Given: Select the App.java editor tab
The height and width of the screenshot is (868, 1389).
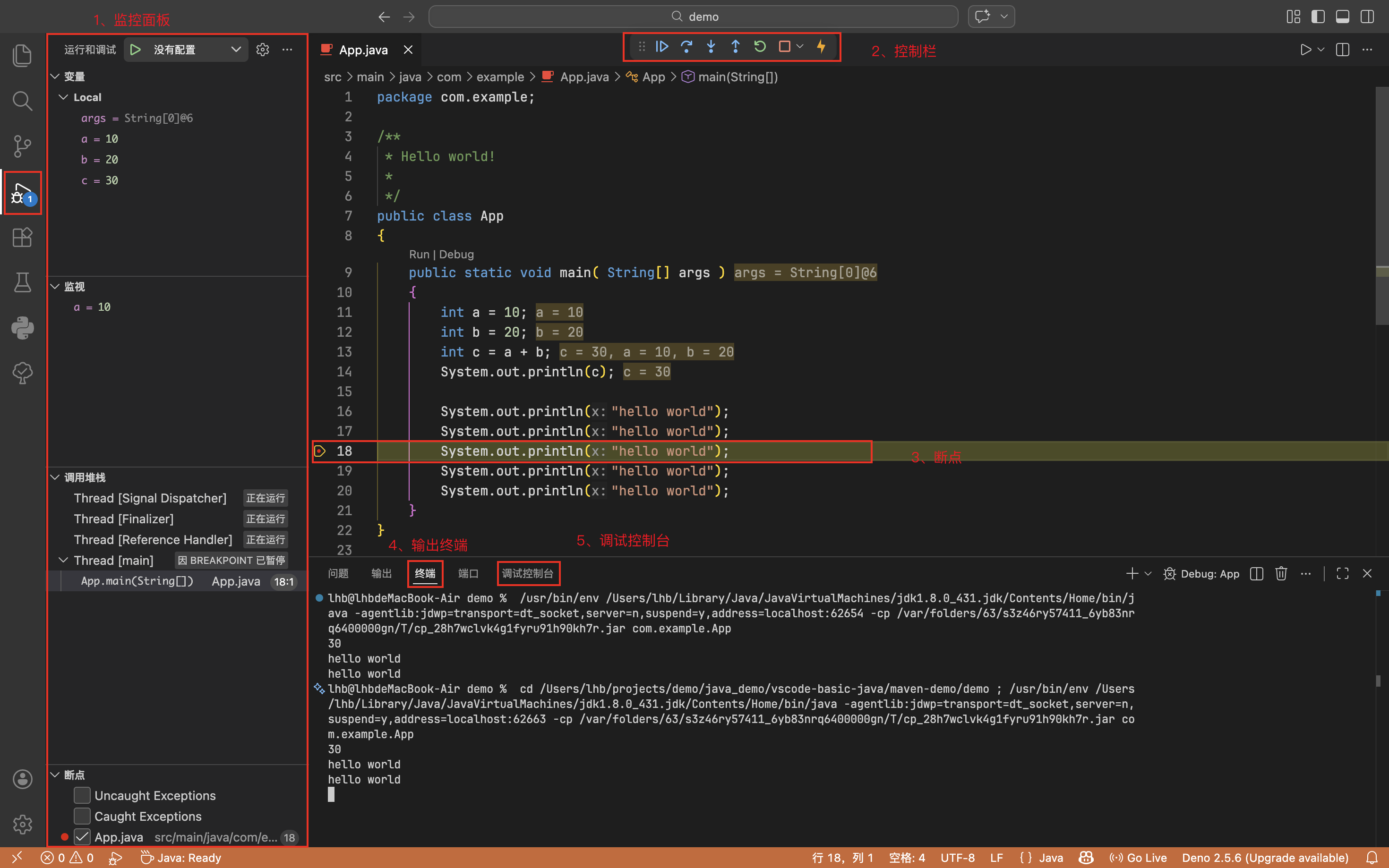Looking at the screenshot, I should pos(363,50).
